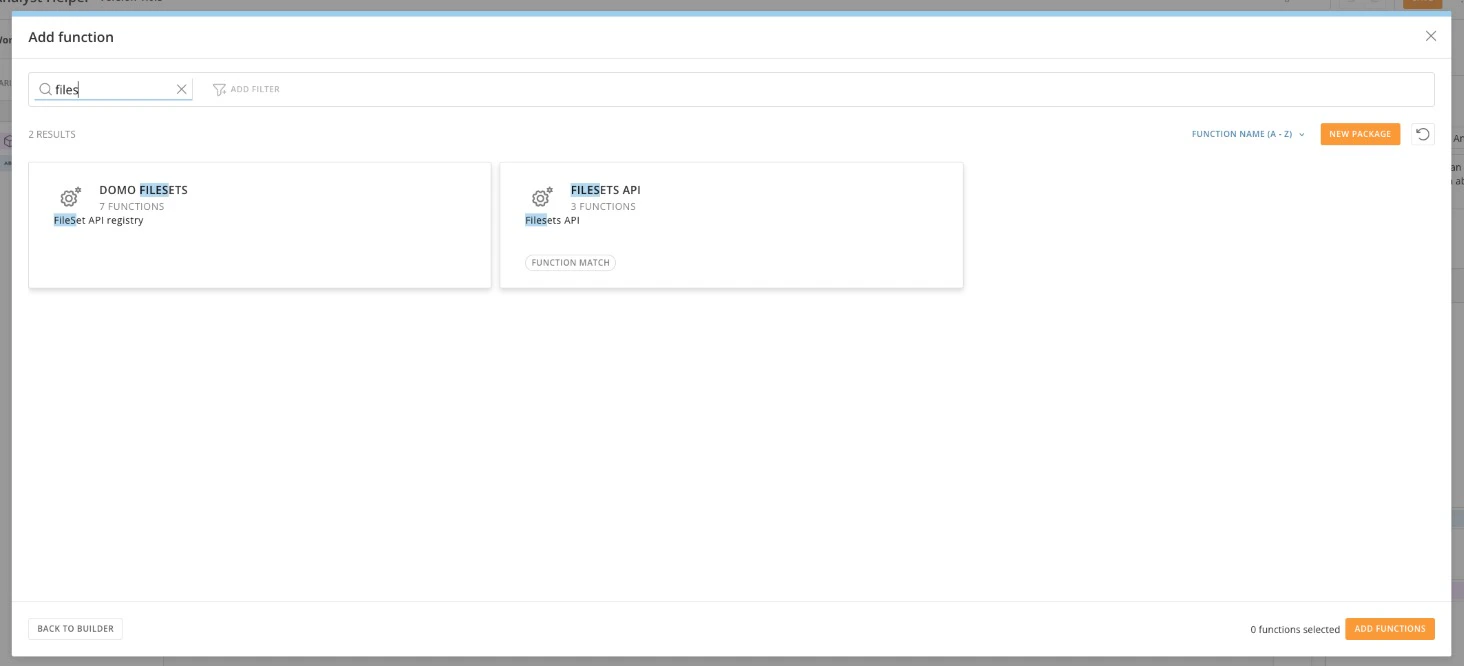The width and height of the screenshot is (1464, 666).
Task: Return with the Back to Builder button
Action: [x=75, y=629]
